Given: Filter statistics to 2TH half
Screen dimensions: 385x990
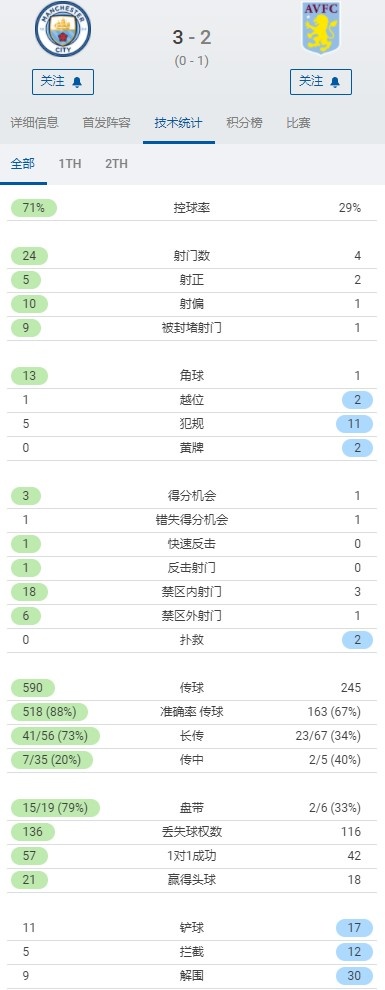Looking at the screenshot, I should pos(117,164).
